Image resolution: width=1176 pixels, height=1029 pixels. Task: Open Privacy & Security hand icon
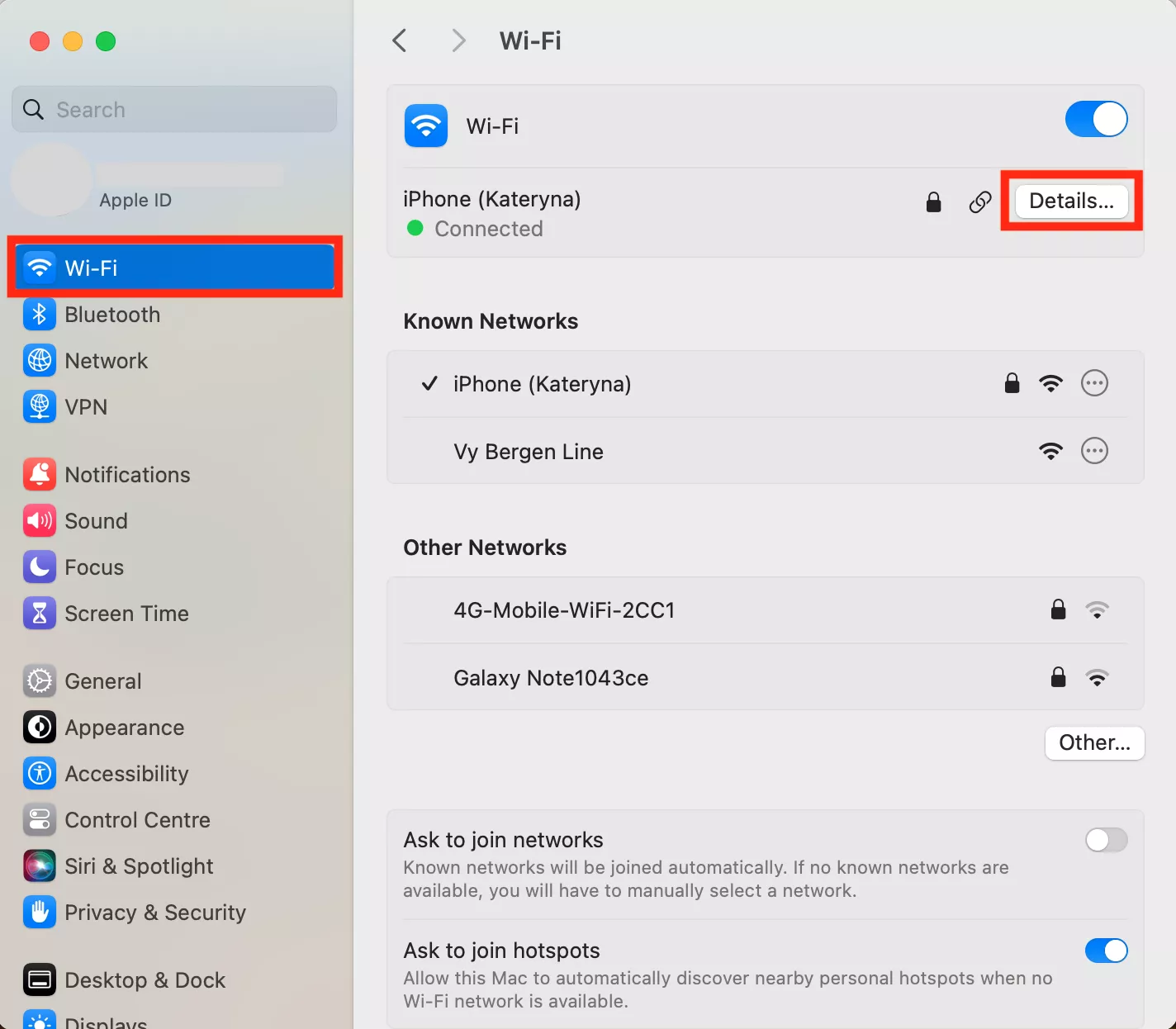click(39, 913)
